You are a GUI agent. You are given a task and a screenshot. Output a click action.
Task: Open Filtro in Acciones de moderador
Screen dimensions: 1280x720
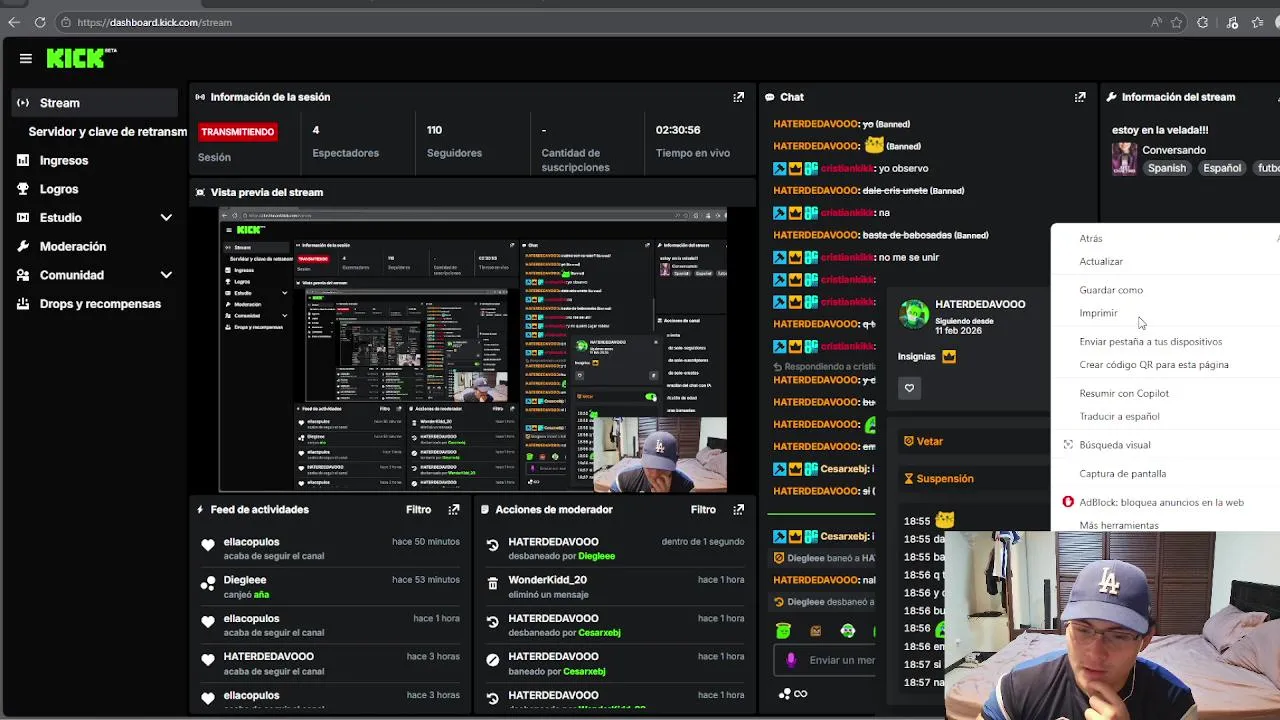(703, 509)
